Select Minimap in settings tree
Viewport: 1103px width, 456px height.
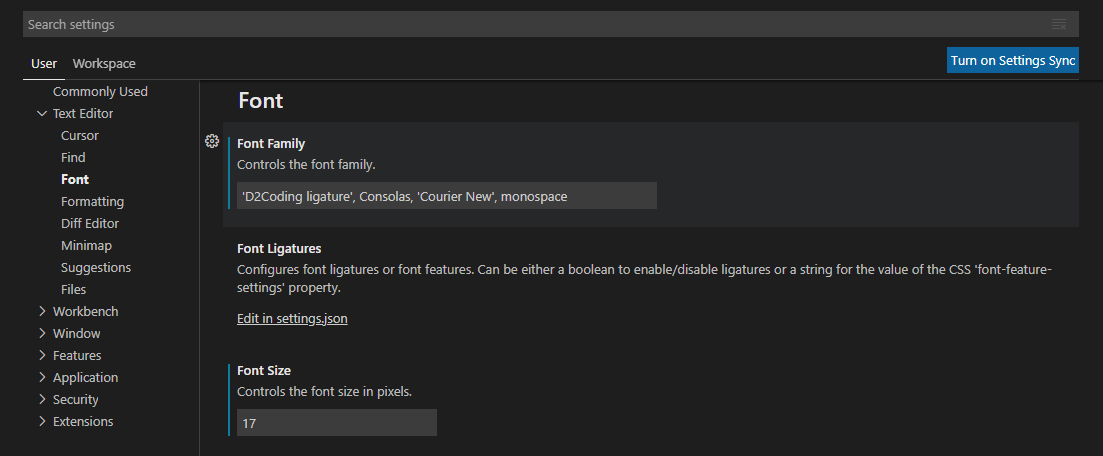point(87,246)
